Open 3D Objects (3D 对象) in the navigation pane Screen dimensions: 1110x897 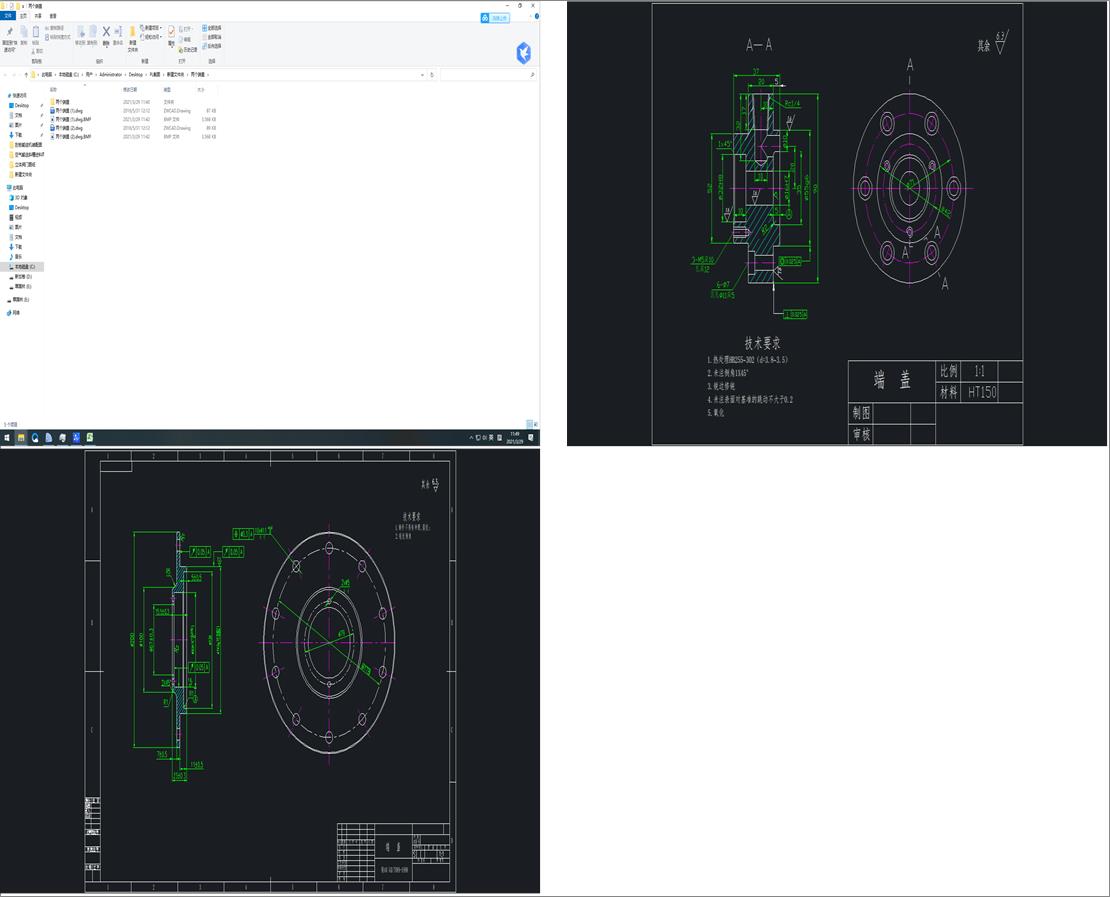pyautogui.click(x=19, y=198)
